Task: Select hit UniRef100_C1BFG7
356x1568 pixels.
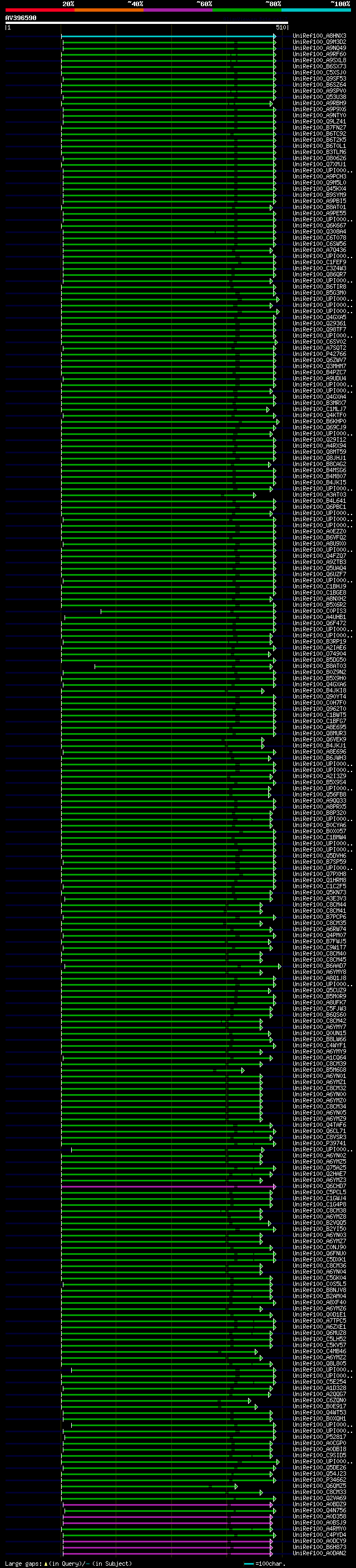Action: point(319,721)
